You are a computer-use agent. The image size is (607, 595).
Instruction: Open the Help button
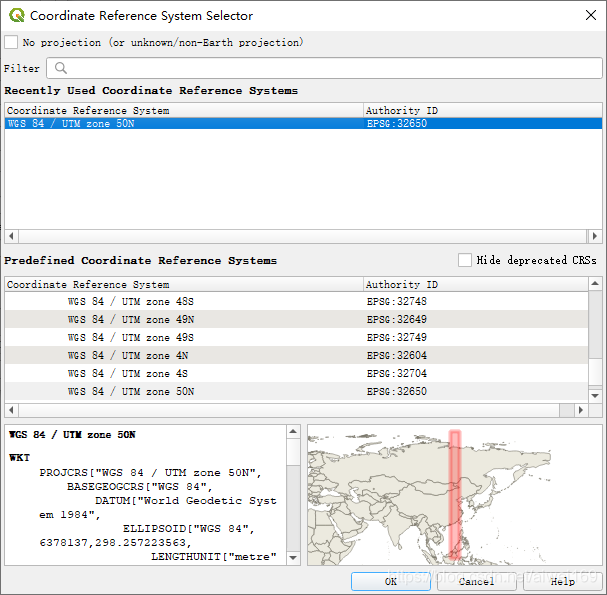[x=562, y=581]
